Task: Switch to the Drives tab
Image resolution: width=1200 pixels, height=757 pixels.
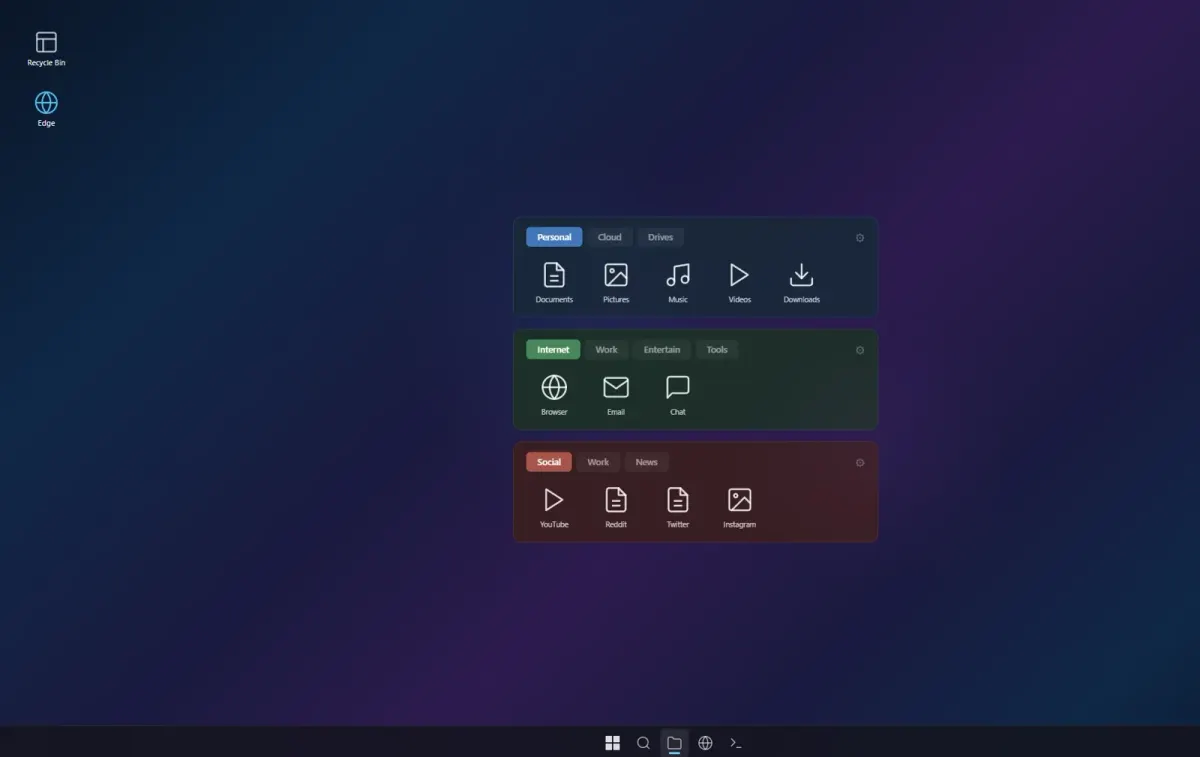Action: pos(660,237)
